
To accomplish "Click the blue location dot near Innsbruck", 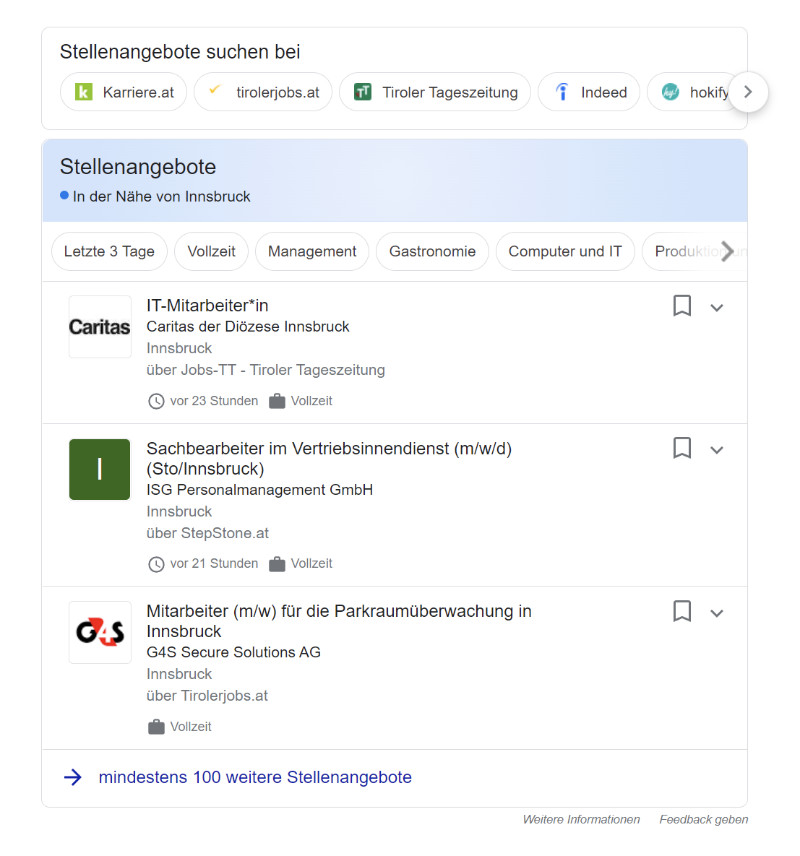I will pos(64,195).
